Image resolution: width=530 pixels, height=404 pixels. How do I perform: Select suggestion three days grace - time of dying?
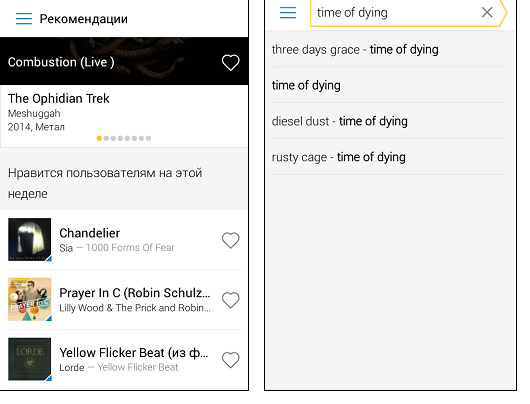(389, 49)
